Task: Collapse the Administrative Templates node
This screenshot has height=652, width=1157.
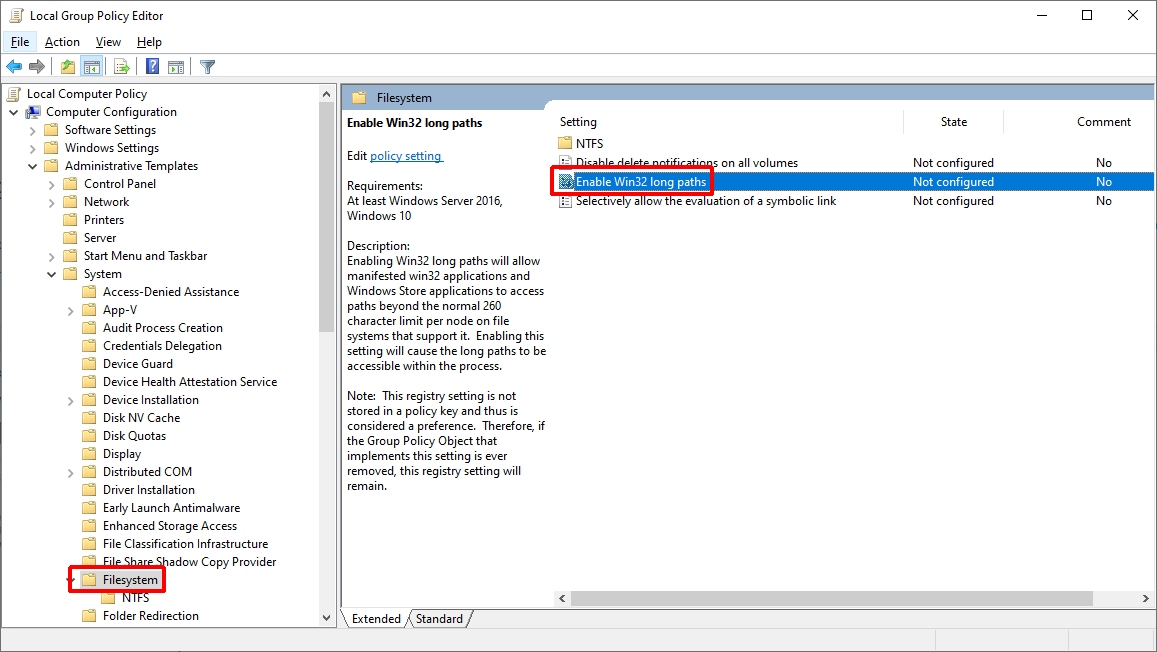Action: (33, 166)
